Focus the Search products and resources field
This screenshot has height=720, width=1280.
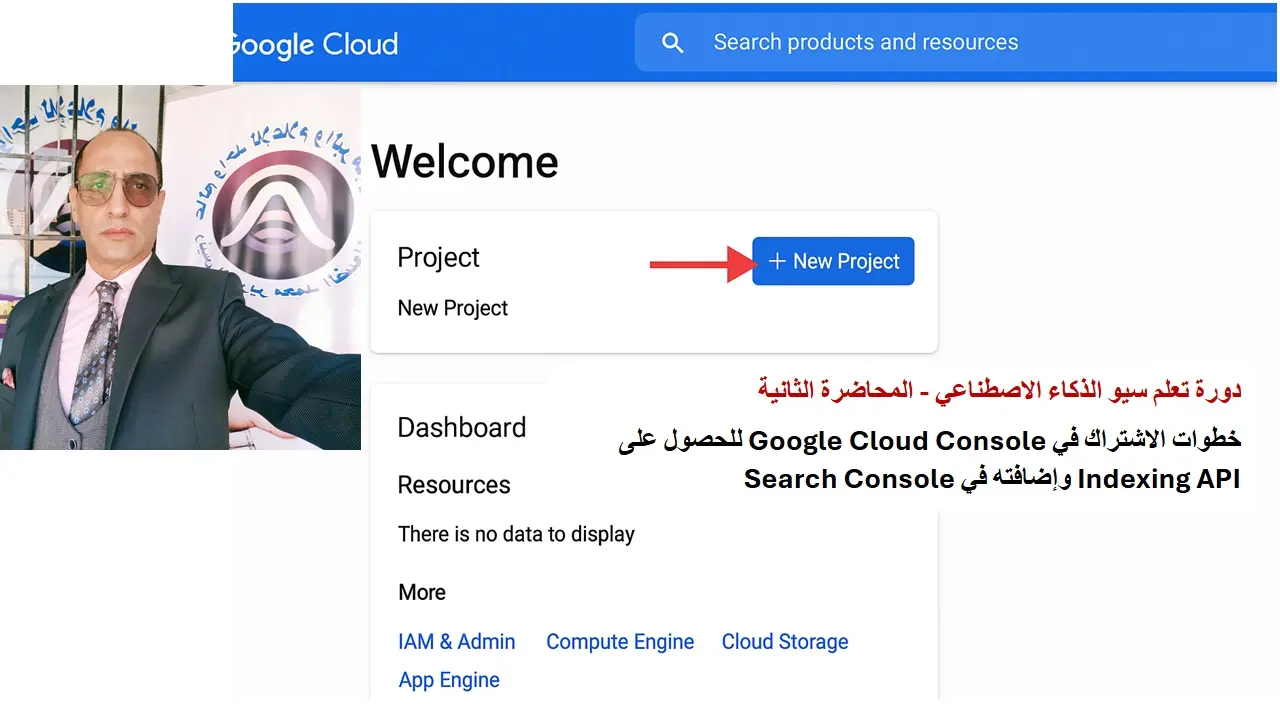[865, 42]
